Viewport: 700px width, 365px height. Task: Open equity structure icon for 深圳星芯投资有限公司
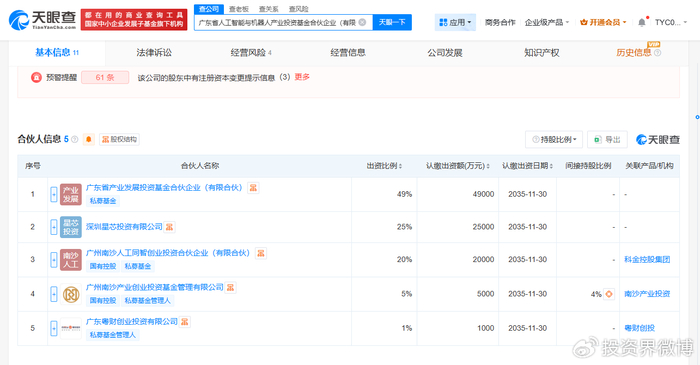click(169, 227)
